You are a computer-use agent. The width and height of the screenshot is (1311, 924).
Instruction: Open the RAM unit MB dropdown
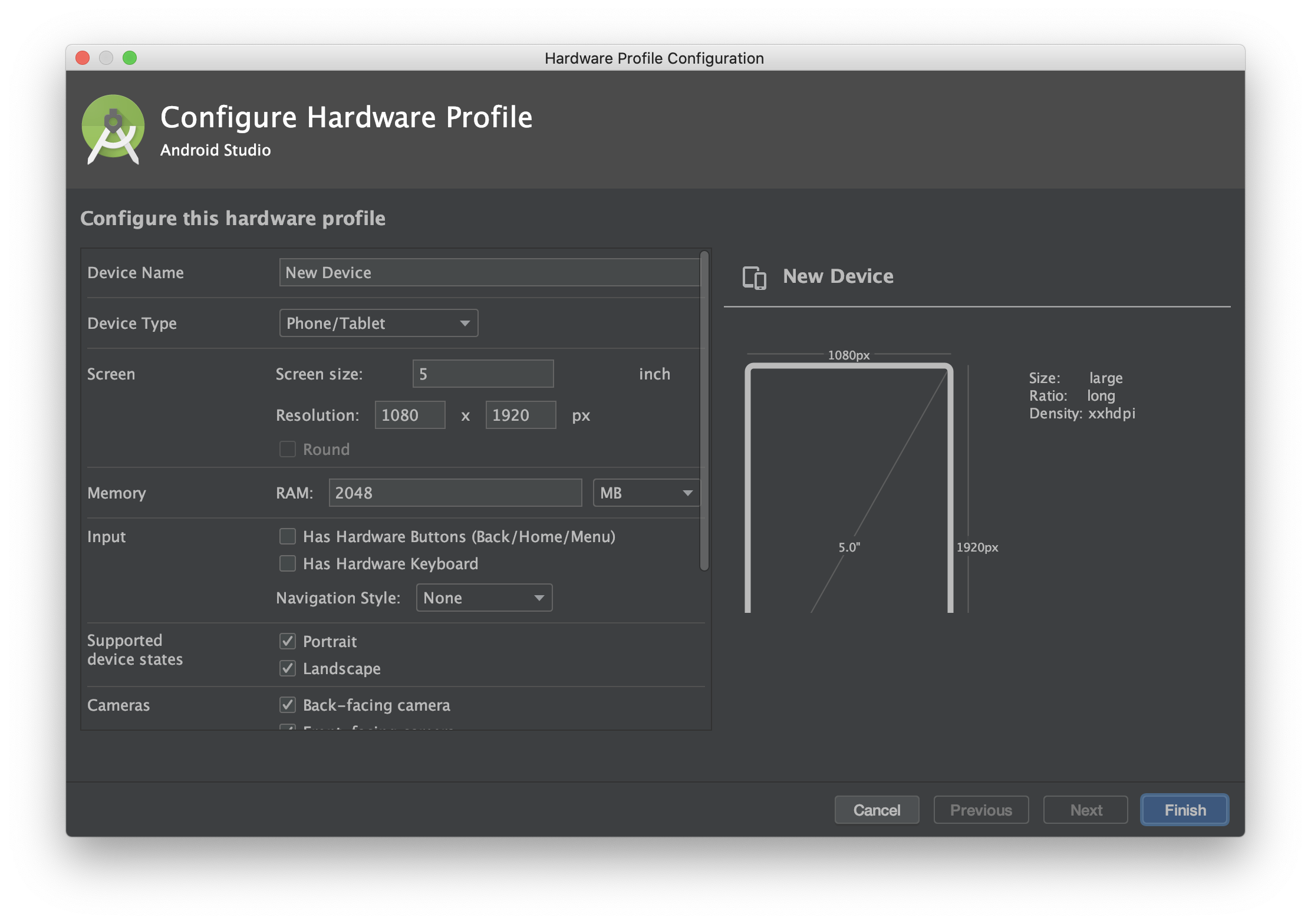tap(646, 493)
